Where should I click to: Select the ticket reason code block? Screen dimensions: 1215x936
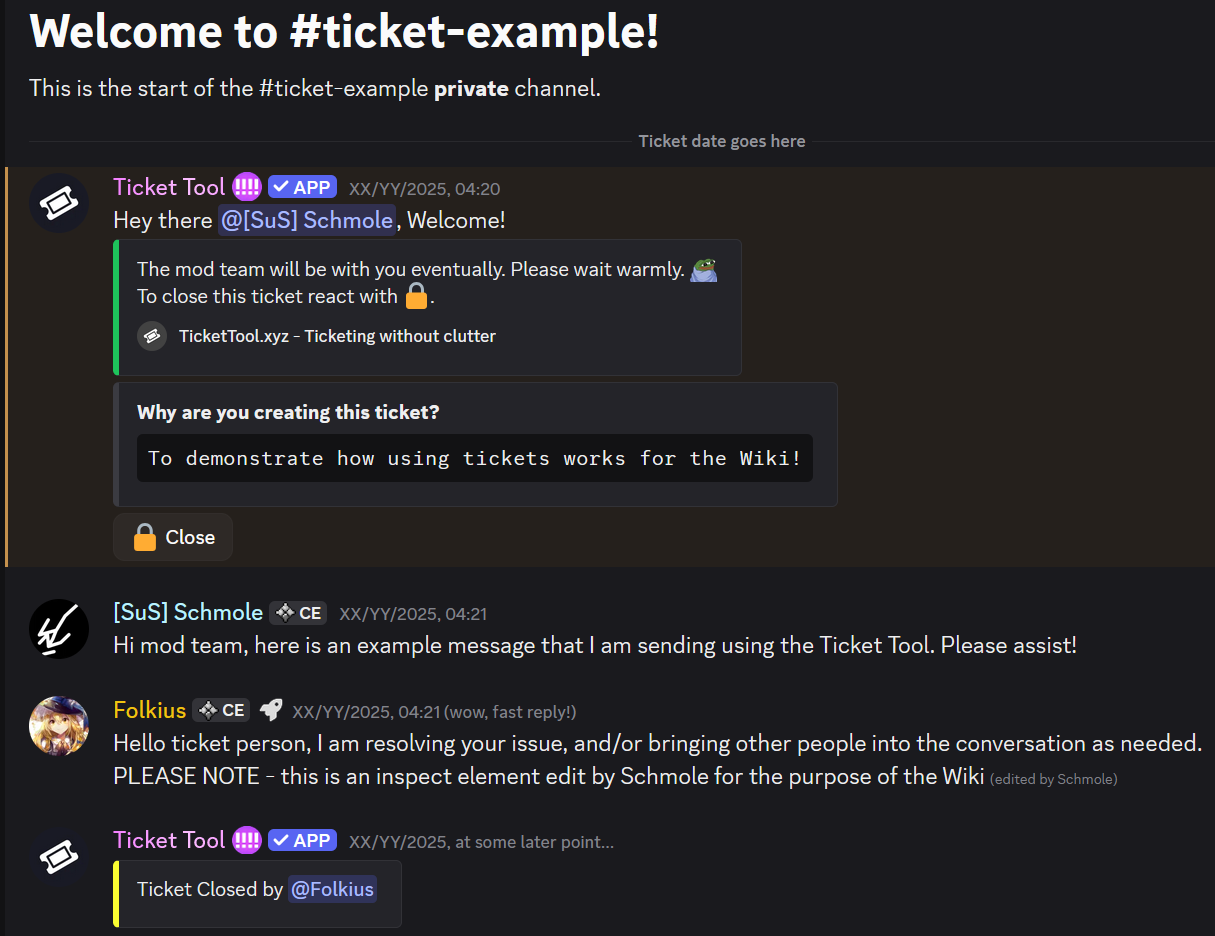click(474, 458)
